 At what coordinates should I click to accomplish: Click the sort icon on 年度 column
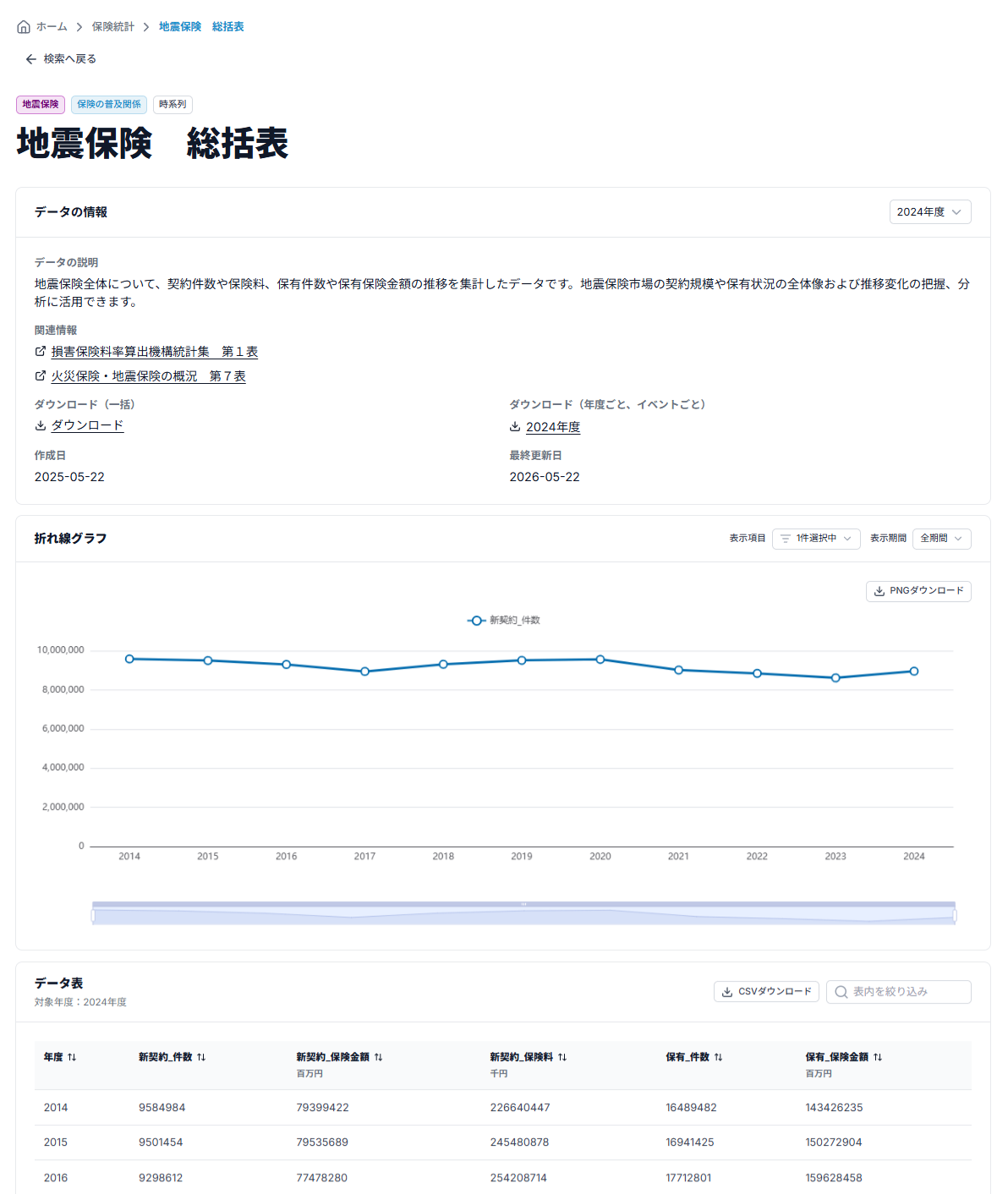[72, 1057]
